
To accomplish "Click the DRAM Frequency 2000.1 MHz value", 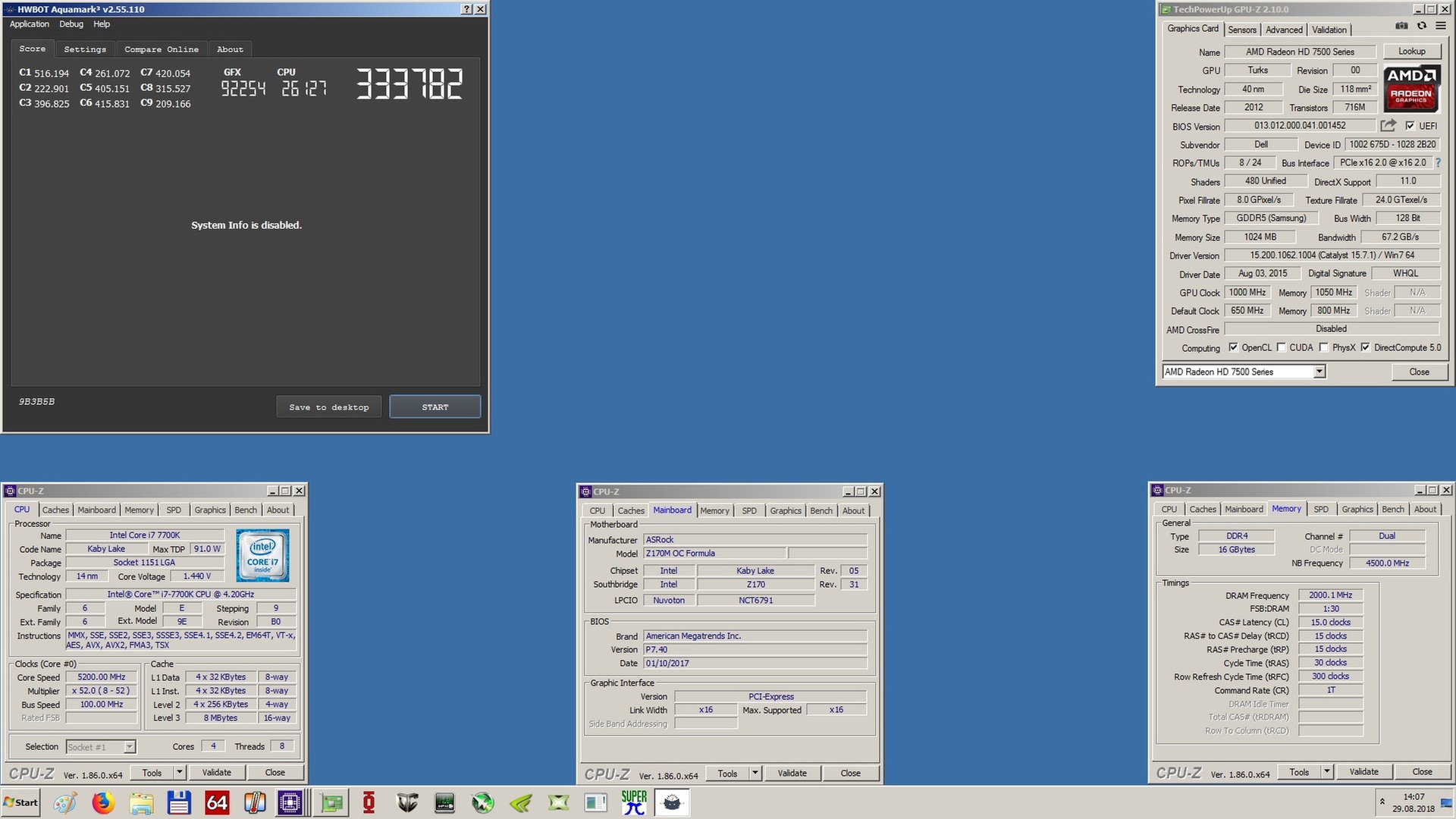I will (1331, 595).
